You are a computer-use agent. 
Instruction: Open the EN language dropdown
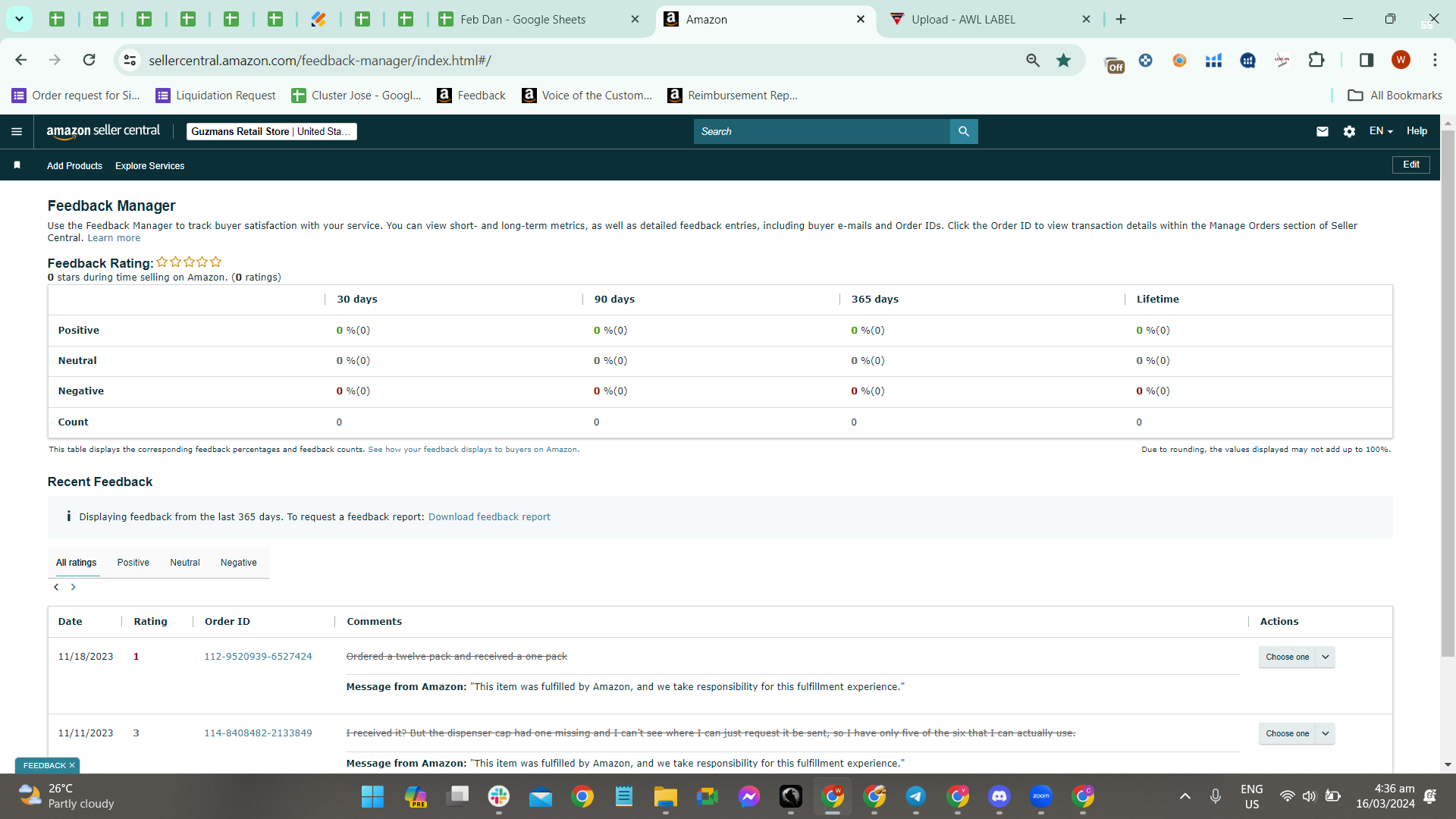(1381, 131)
